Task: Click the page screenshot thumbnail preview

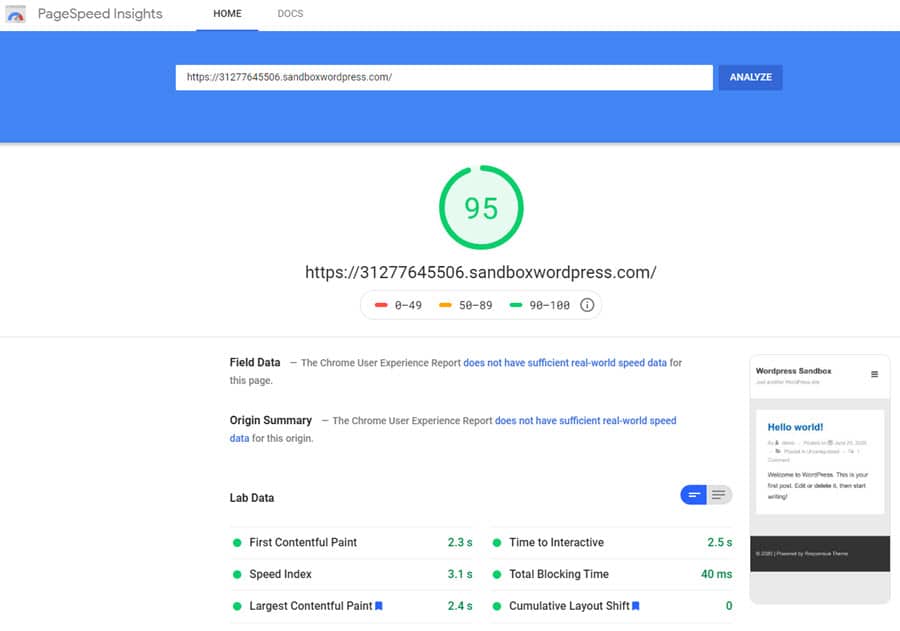Action: coord(820,479)
